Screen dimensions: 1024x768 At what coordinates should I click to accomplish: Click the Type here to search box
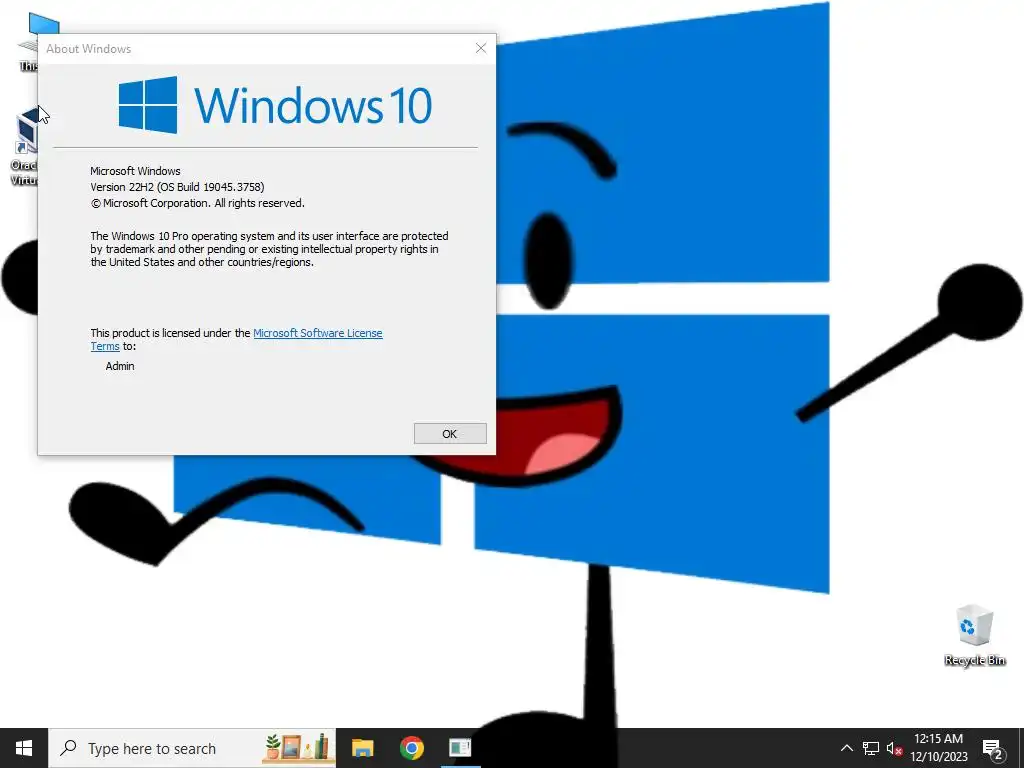[x=192, y=748]
